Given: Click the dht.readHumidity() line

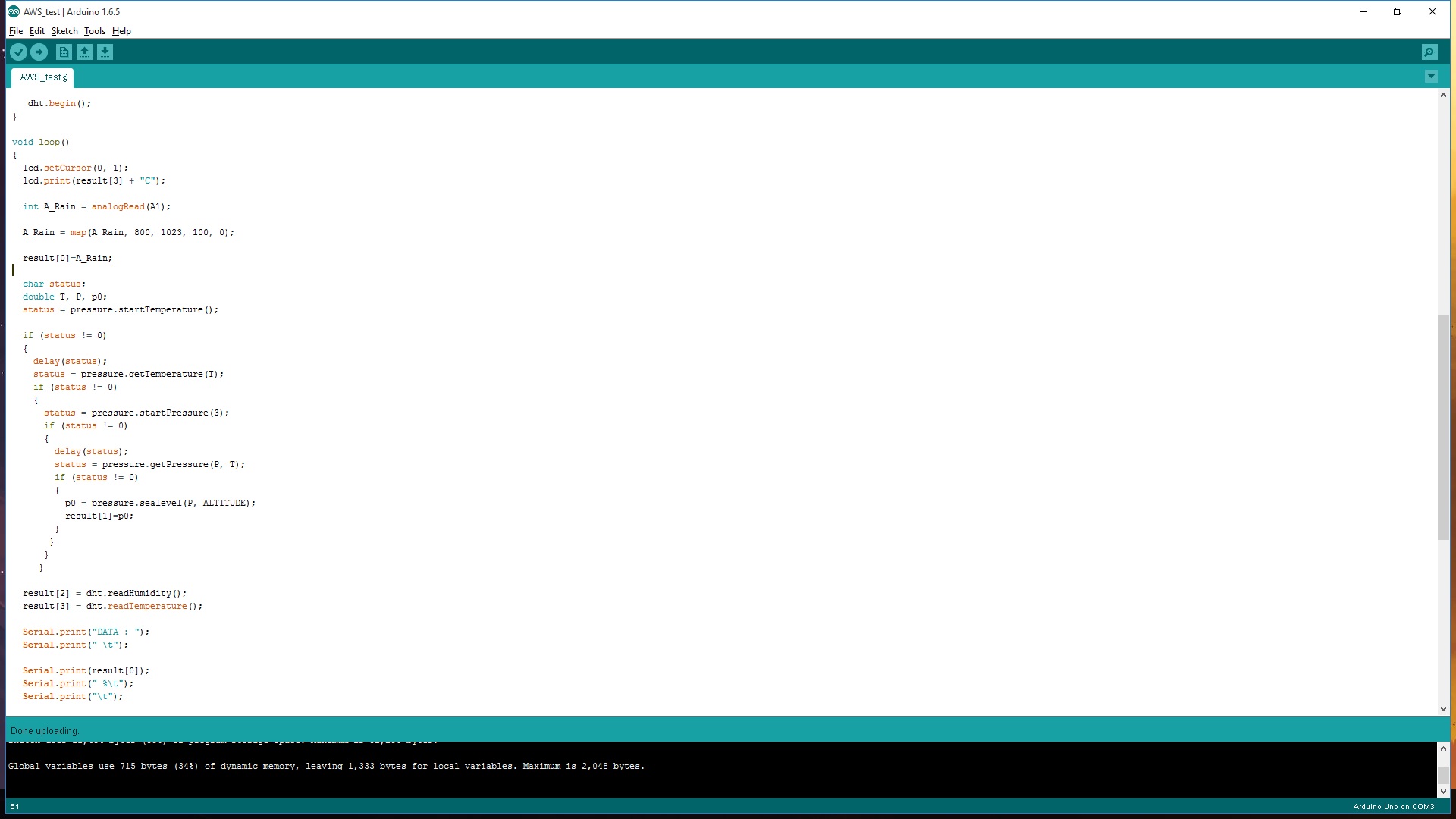Looking at the screenshot, I should pyautogui.click(x=105, y=594).
